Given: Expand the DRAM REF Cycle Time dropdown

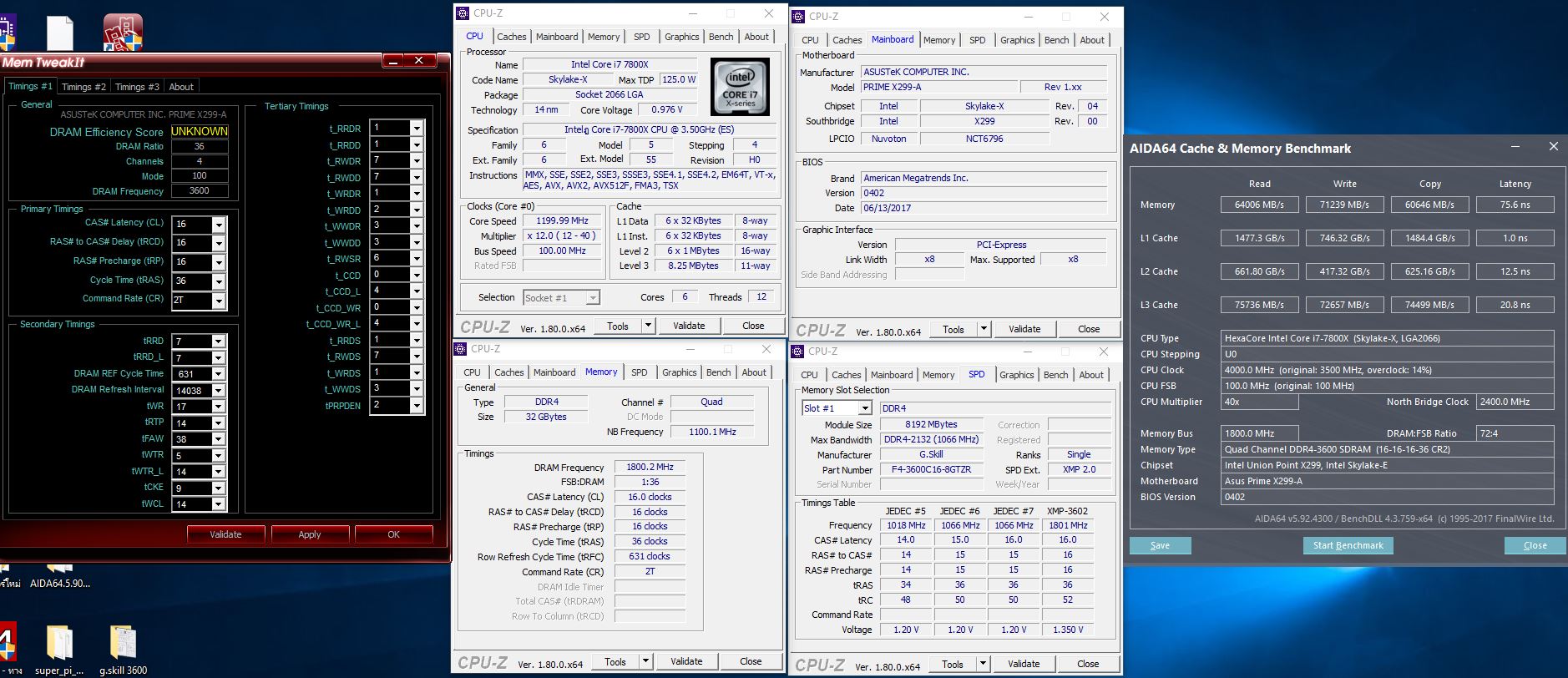Looking at the screenshot, I should click(219, 374).
